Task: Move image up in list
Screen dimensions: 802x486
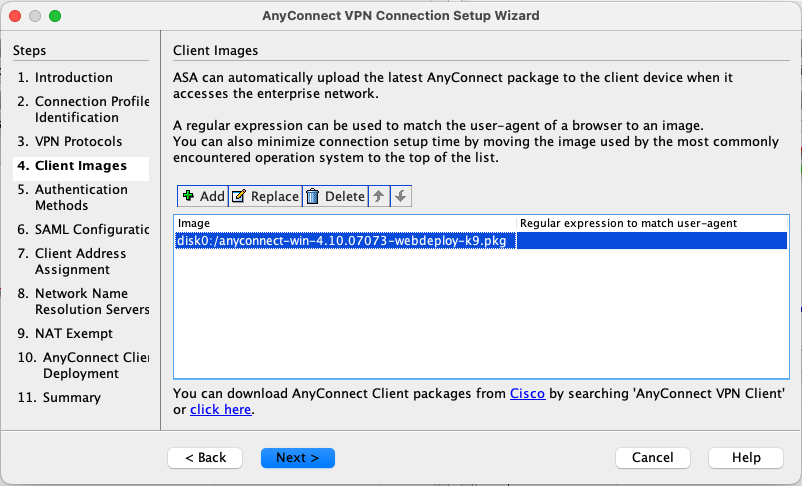Action: [x=380, y=196]
